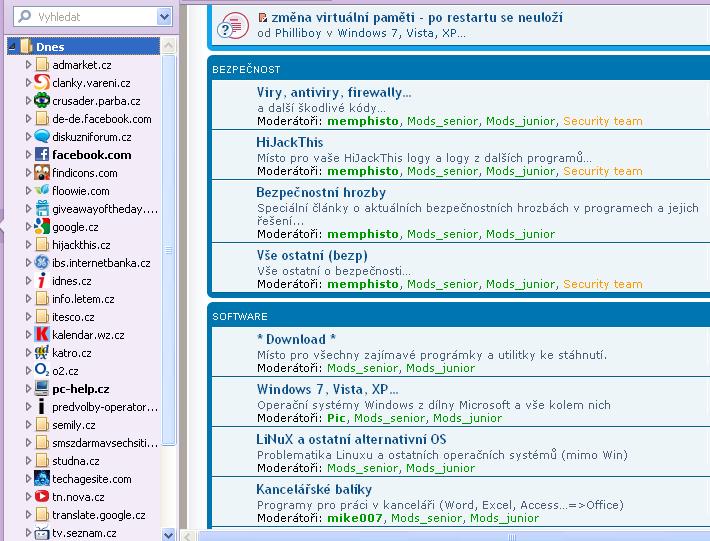Open LiNuX a ostatní alternativní OS forum
The width and height of the screenshot is (710, 541).
tap(351, 439)
